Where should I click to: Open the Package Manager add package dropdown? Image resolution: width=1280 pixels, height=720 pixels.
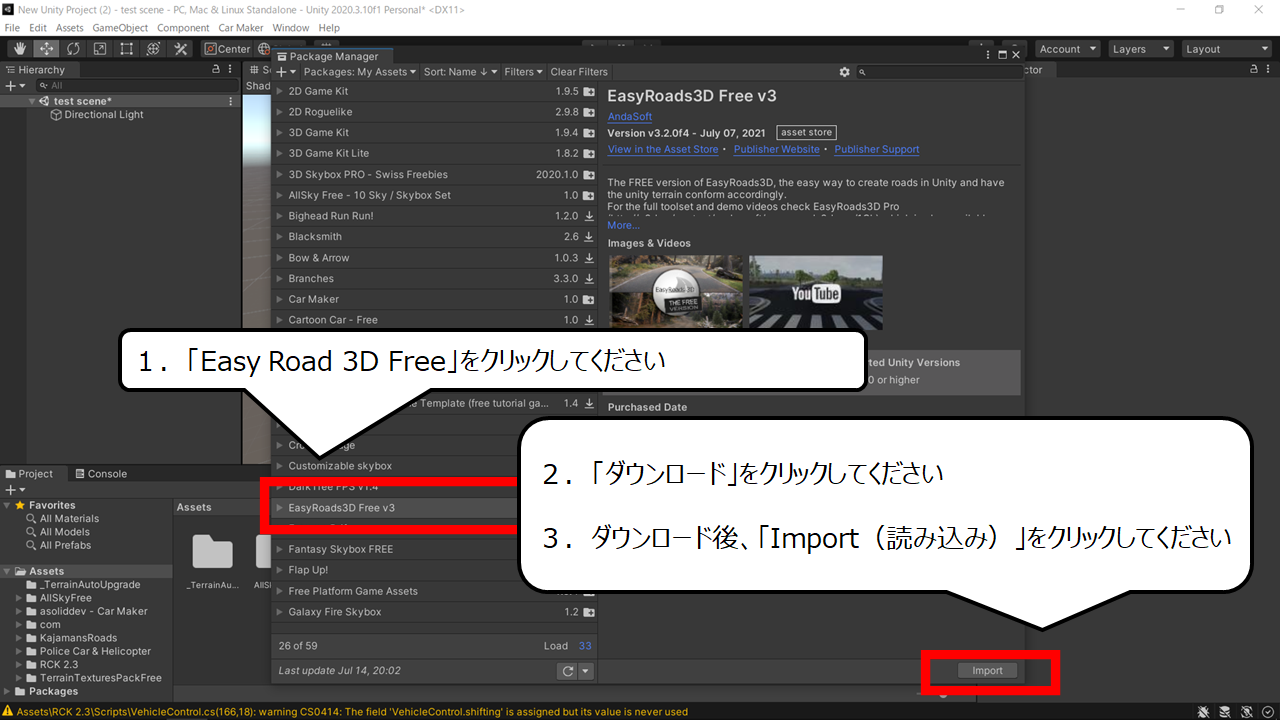(287, 72)
